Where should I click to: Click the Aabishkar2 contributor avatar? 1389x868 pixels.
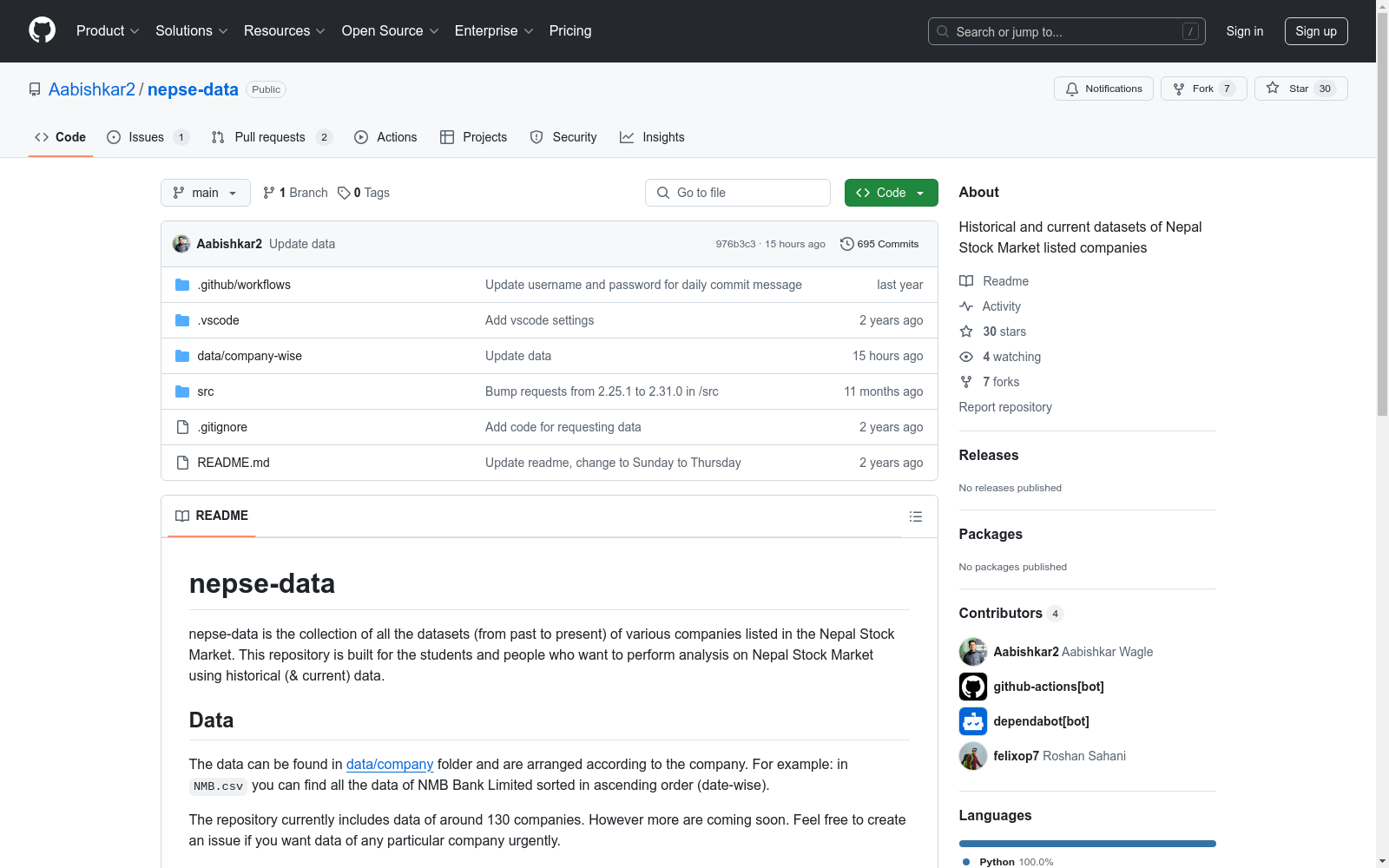pos(973,652)
